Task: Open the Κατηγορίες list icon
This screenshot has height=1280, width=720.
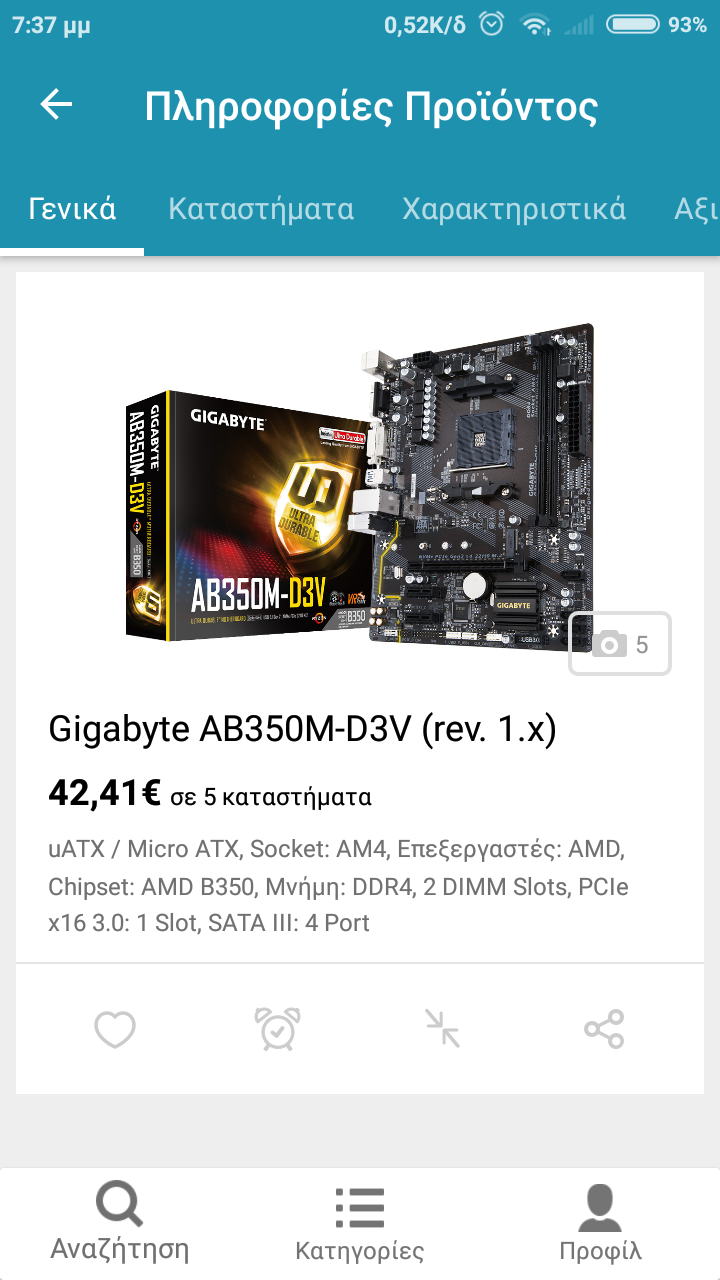Action: 360,1208
